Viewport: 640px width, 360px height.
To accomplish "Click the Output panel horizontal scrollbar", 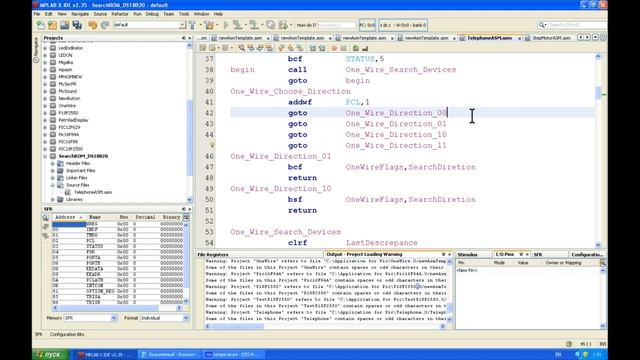I will tap(325, 326).
